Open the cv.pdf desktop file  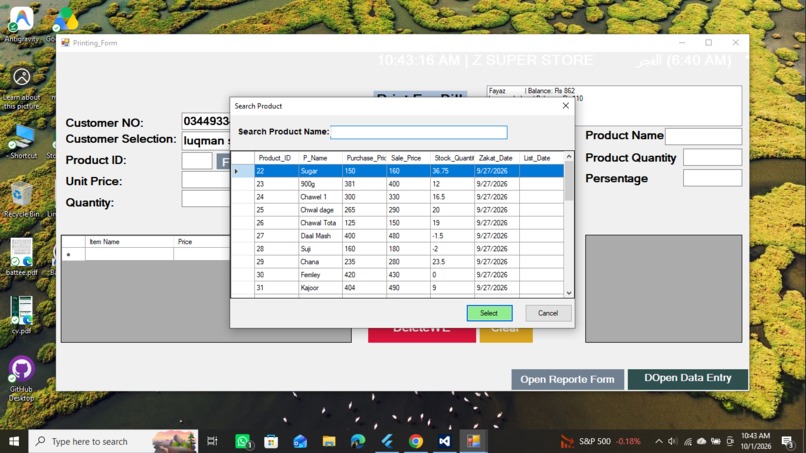tap(22, 315)
